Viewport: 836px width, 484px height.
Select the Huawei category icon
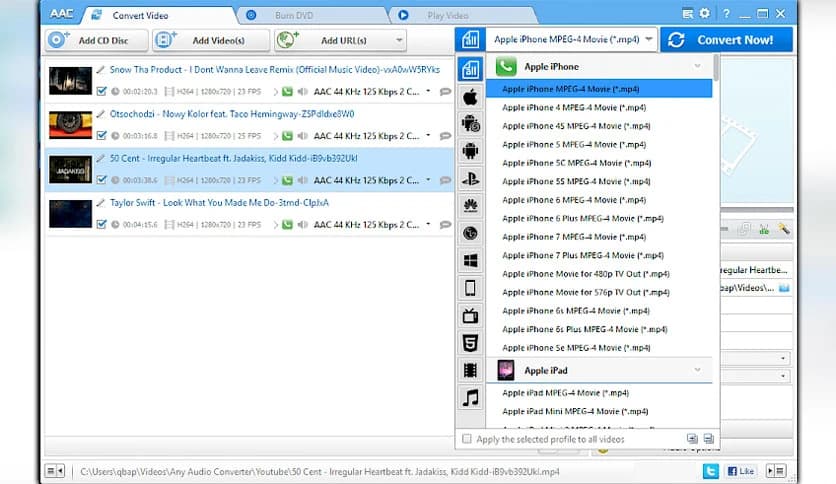470,206
